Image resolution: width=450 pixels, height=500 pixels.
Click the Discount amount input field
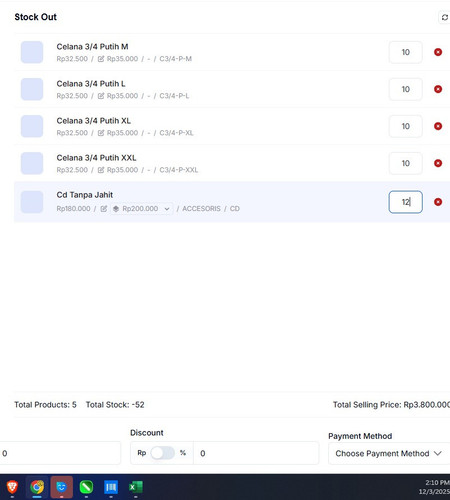click(x=256, y=453)
